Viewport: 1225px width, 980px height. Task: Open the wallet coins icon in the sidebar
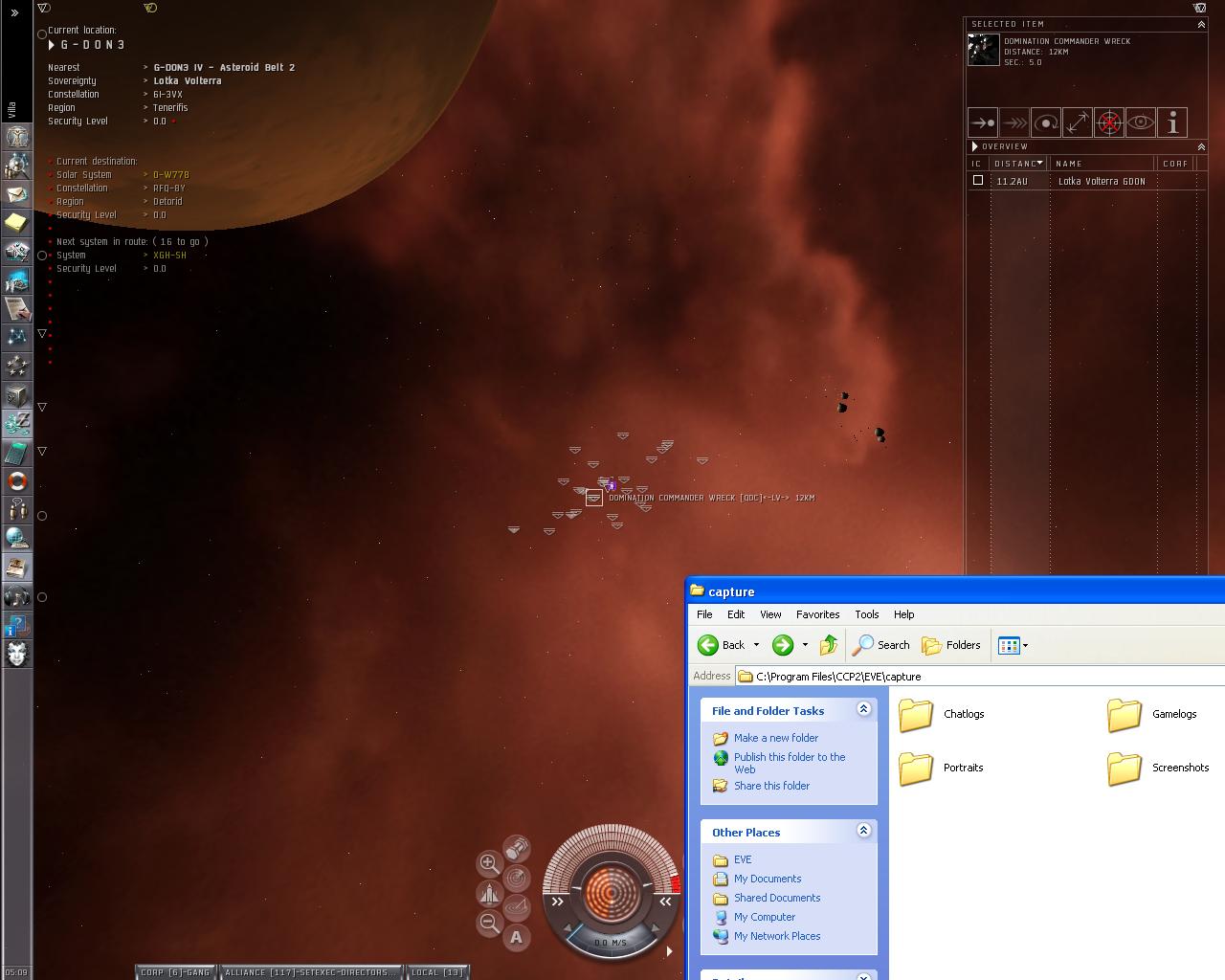pos(17,422)
